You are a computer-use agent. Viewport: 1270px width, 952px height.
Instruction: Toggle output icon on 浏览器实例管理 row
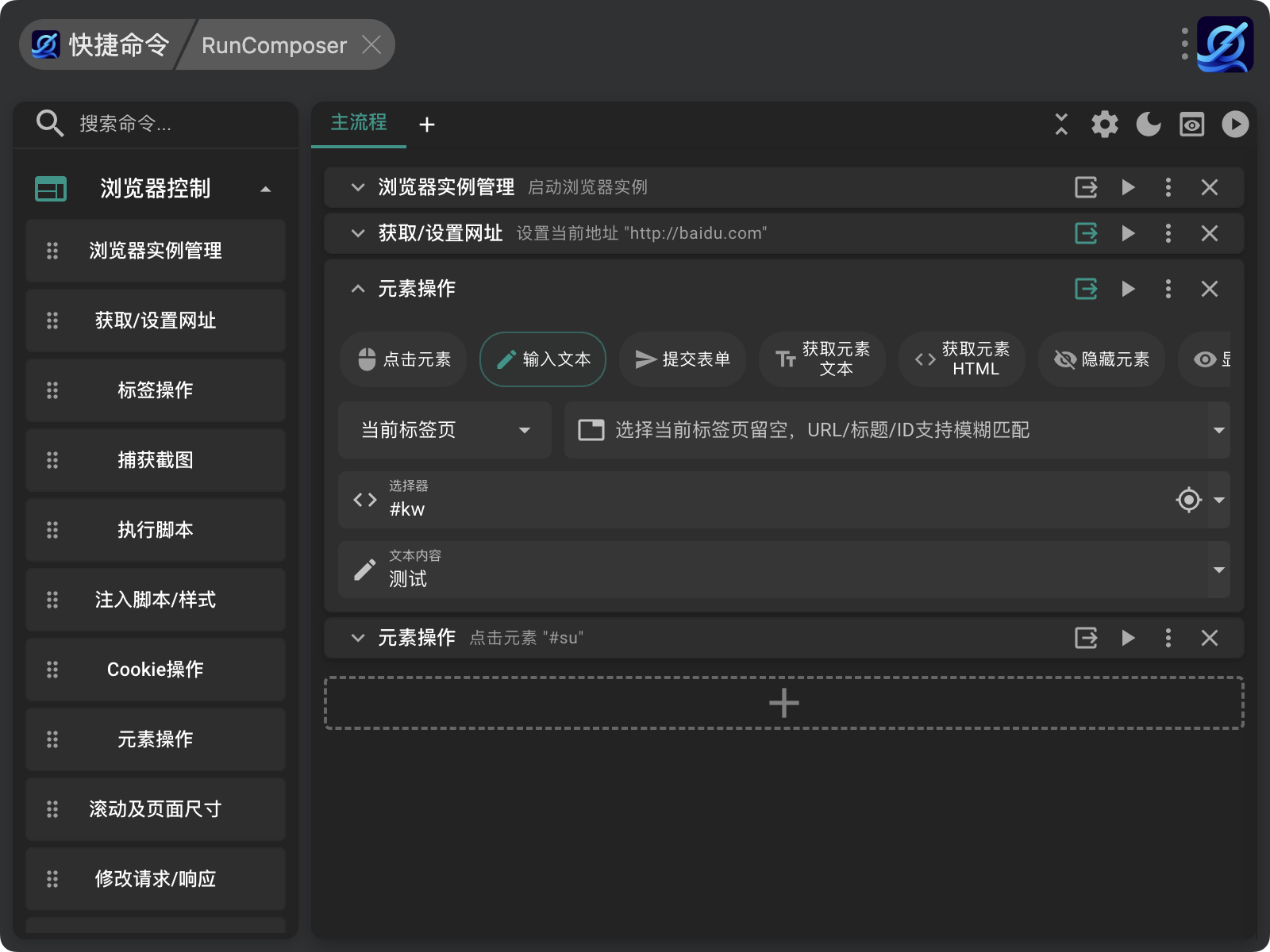(1086, 187)
